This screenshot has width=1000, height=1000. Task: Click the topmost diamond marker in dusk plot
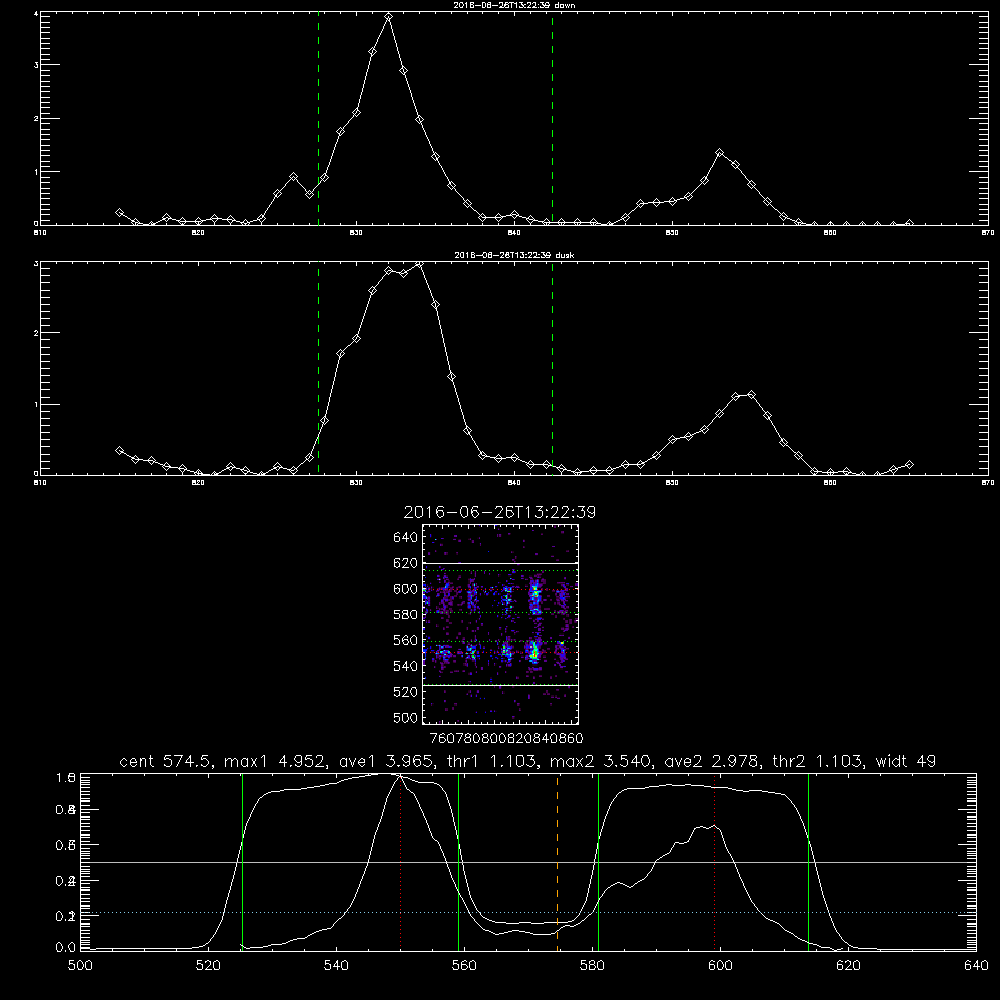tap(419, 263)
